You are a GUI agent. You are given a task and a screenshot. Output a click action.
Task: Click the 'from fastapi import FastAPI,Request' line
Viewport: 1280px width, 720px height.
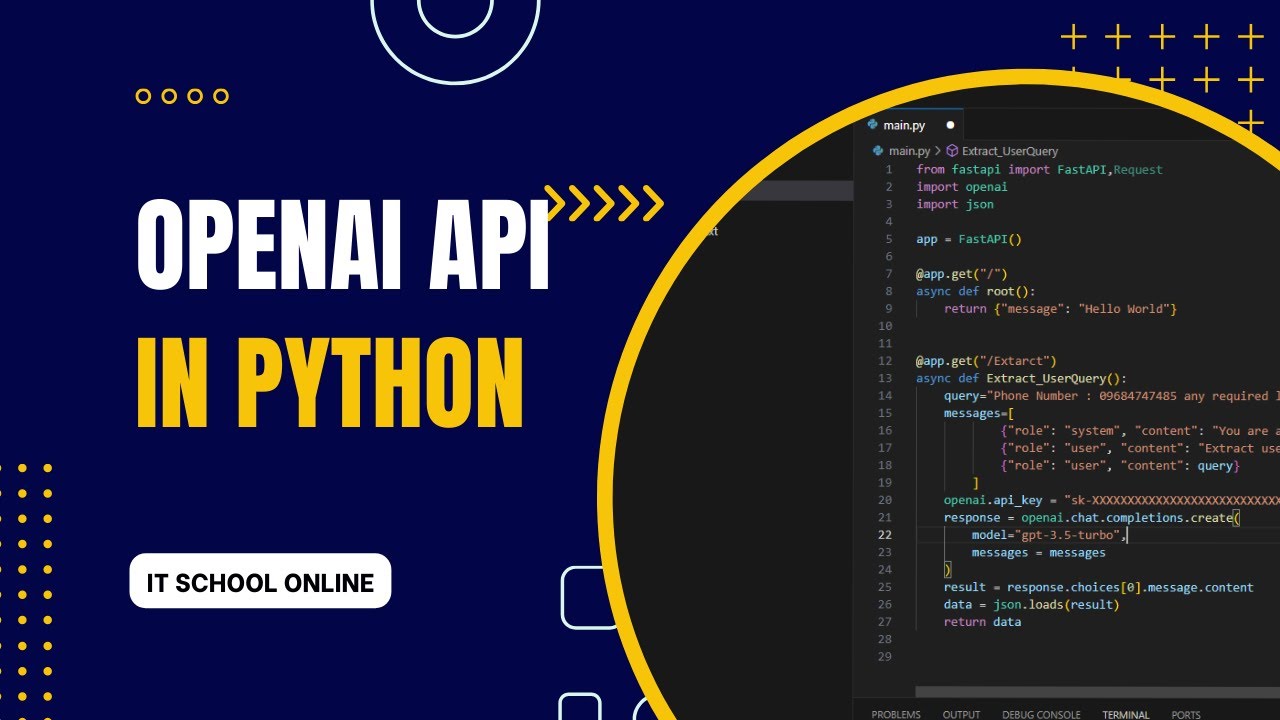(x=1039, y=170)
